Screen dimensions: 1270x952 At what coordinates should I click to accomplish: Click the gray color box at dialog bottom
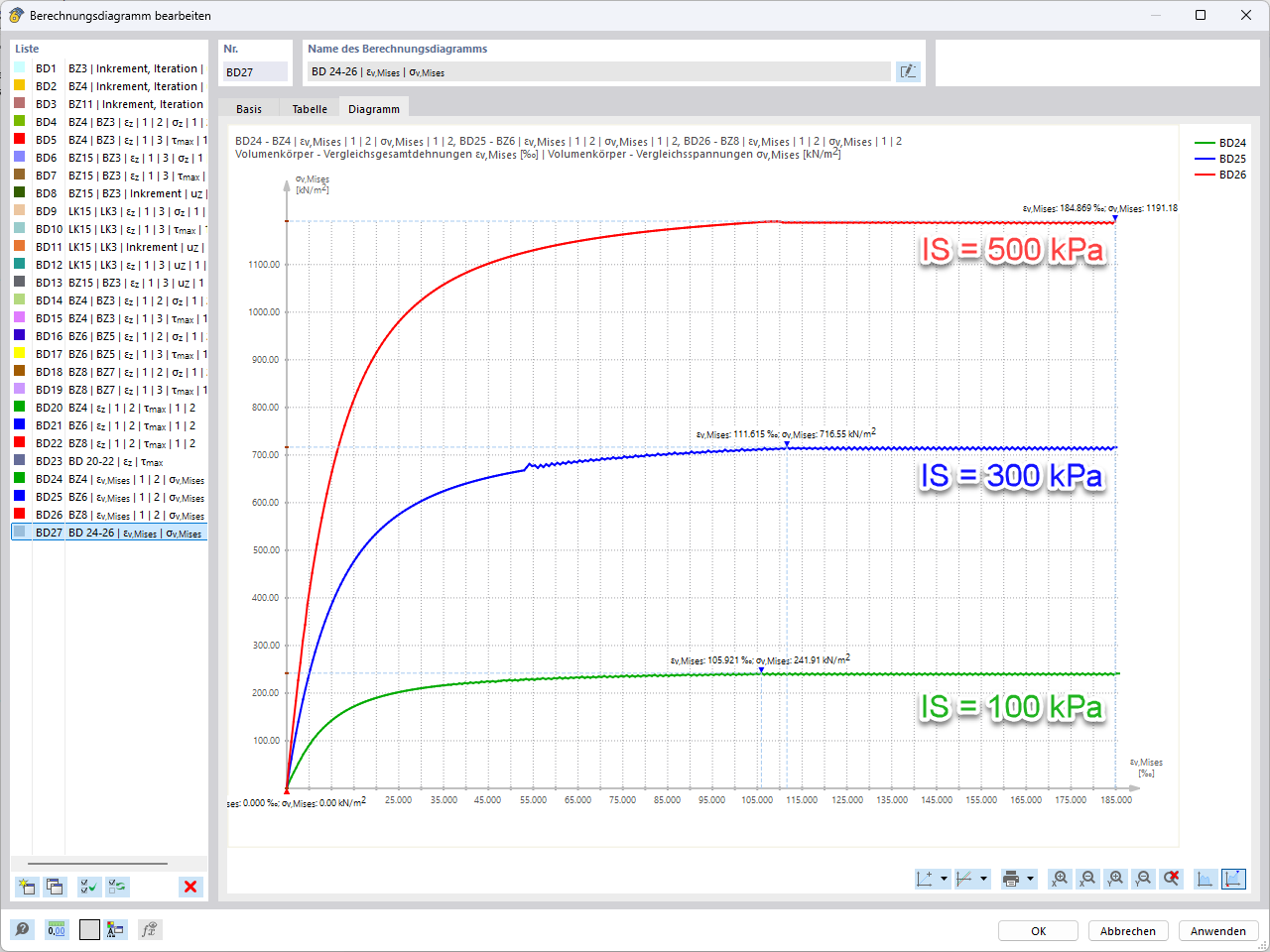[x=89, y=929]
